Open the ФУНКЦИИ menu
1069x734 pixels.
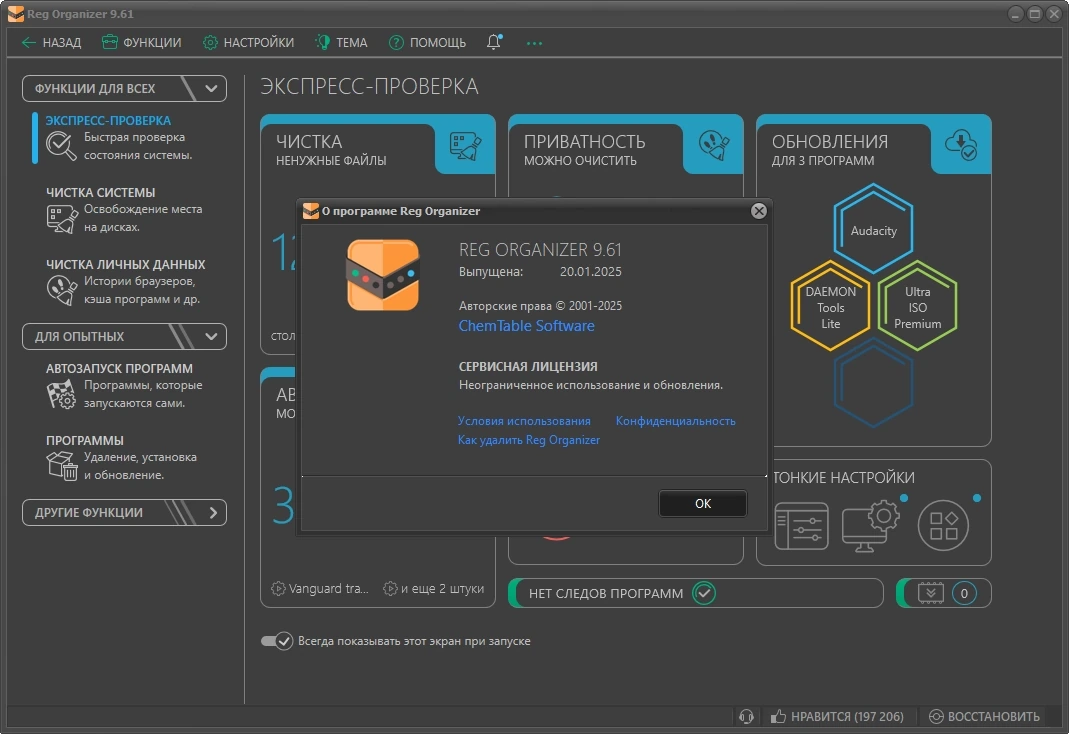[142, 43]
